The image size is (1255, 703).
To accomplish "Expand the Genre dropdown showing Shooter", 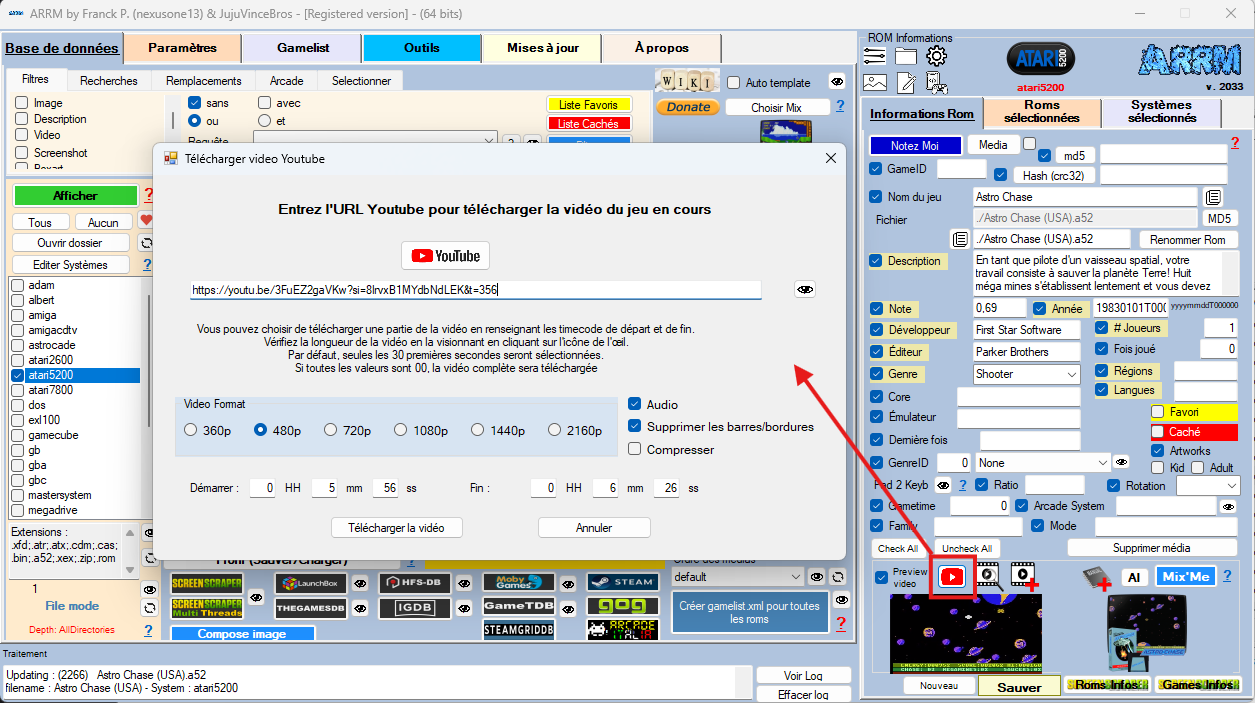I will (x=1071, y=374).
